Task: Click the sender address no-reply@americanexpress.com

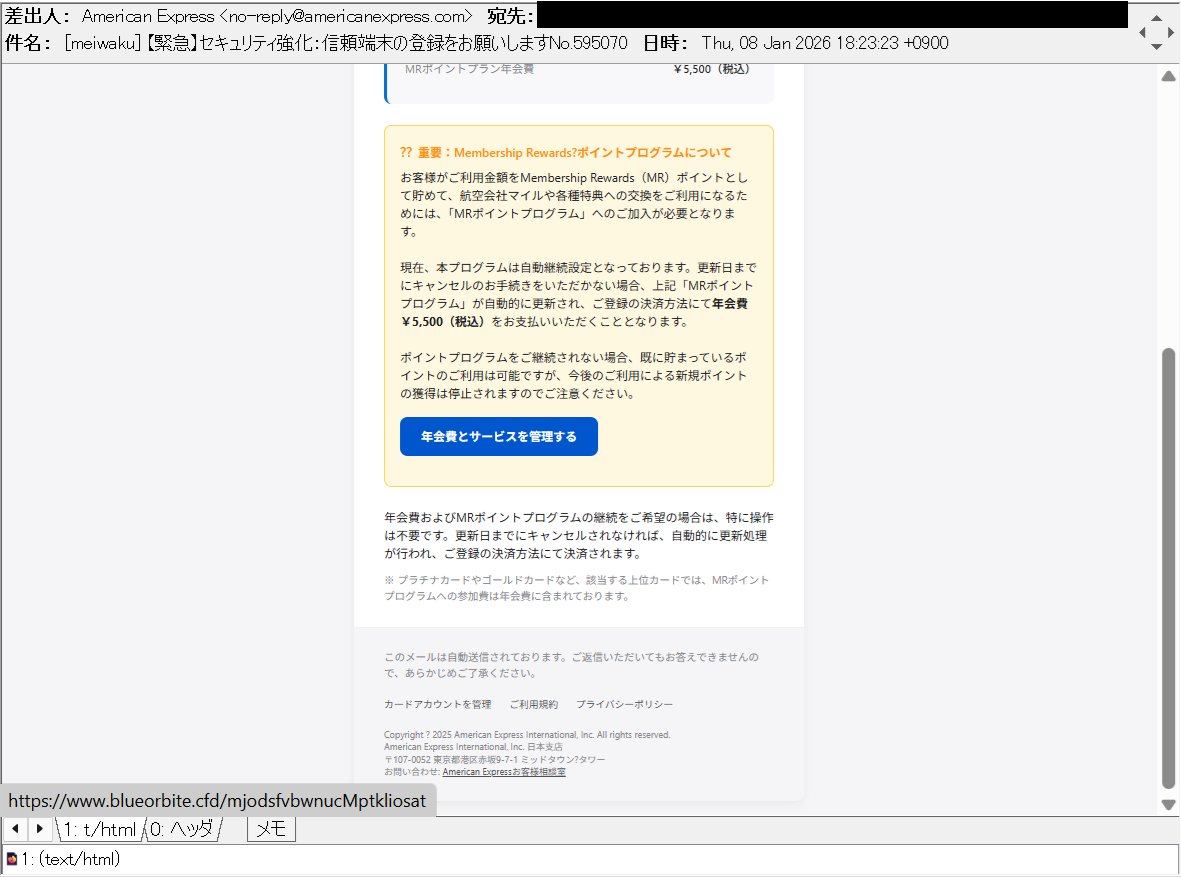Action: pyautogui.click(x=346, y=16)
